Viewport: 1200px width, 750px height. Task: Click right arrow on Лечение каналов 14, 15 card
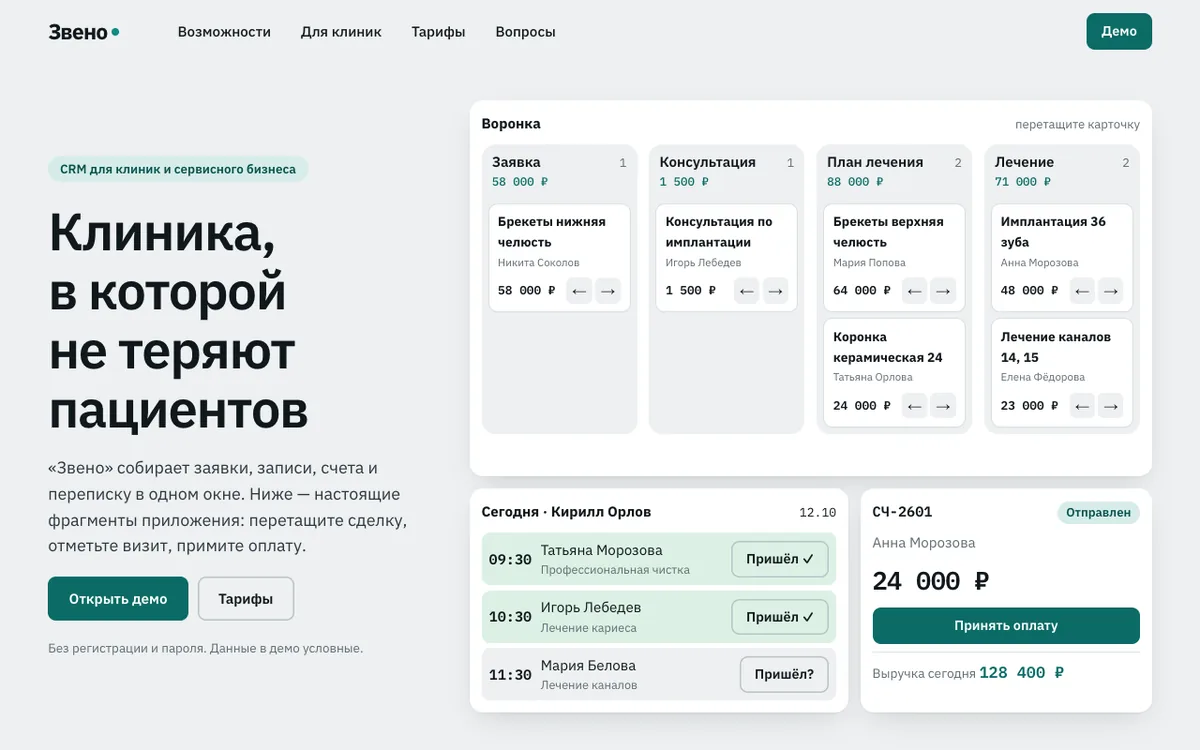1111,406
